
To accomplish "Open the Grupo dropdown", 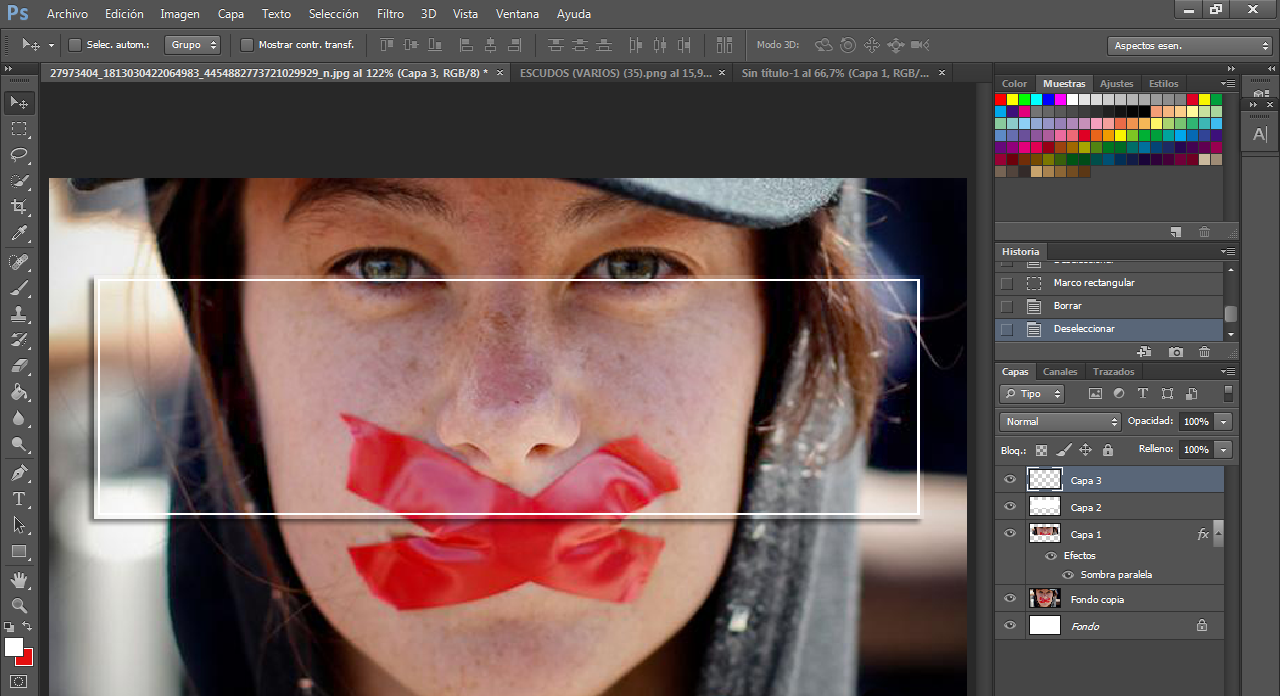I will 193,45.
